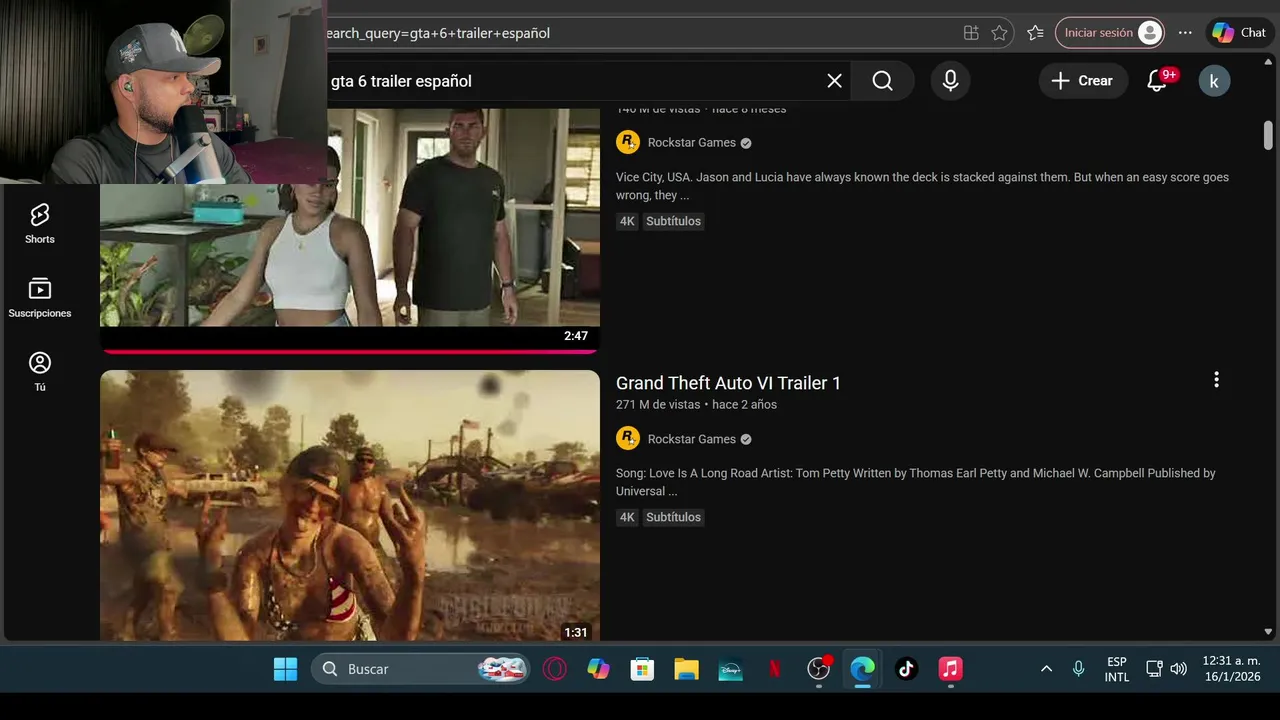Image resolution: width=1280 pixels, height=720 pixels.
Task: Show hidden system tray icons
Action: click(x=1046, y=669)
